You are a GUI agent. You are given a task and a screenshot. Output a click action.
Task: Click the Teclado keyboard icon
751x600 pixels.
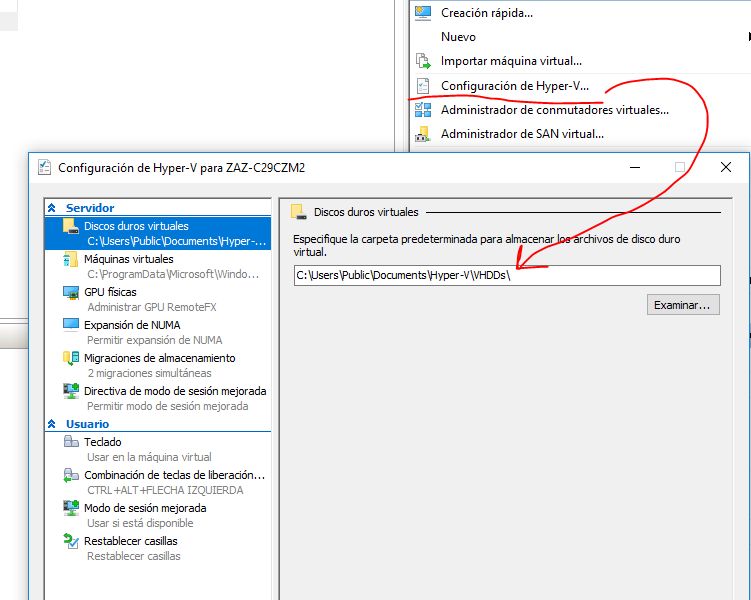pos(71,442)
